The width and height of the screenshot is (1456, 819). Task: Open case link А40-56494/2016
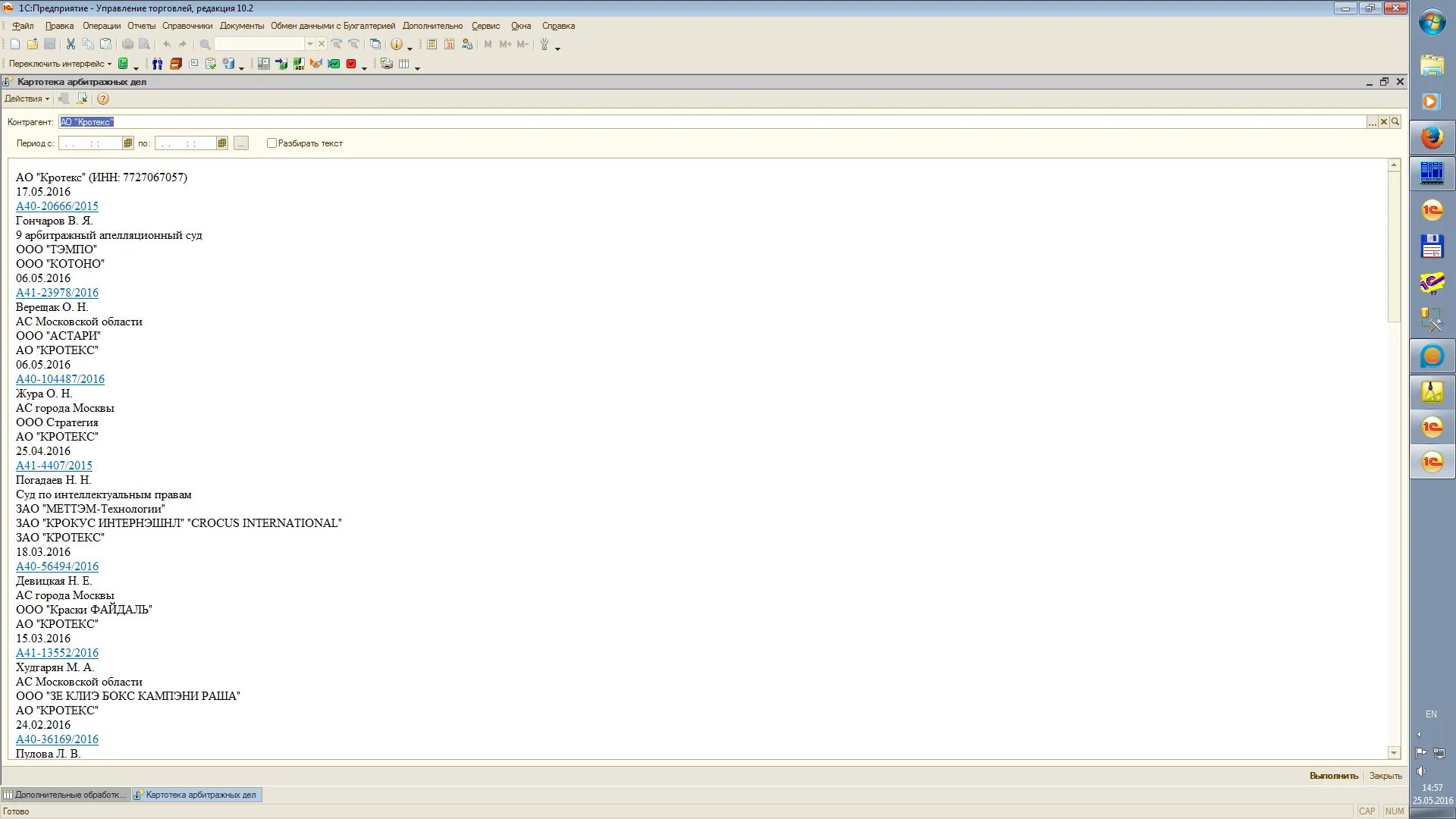click(57, 566)
